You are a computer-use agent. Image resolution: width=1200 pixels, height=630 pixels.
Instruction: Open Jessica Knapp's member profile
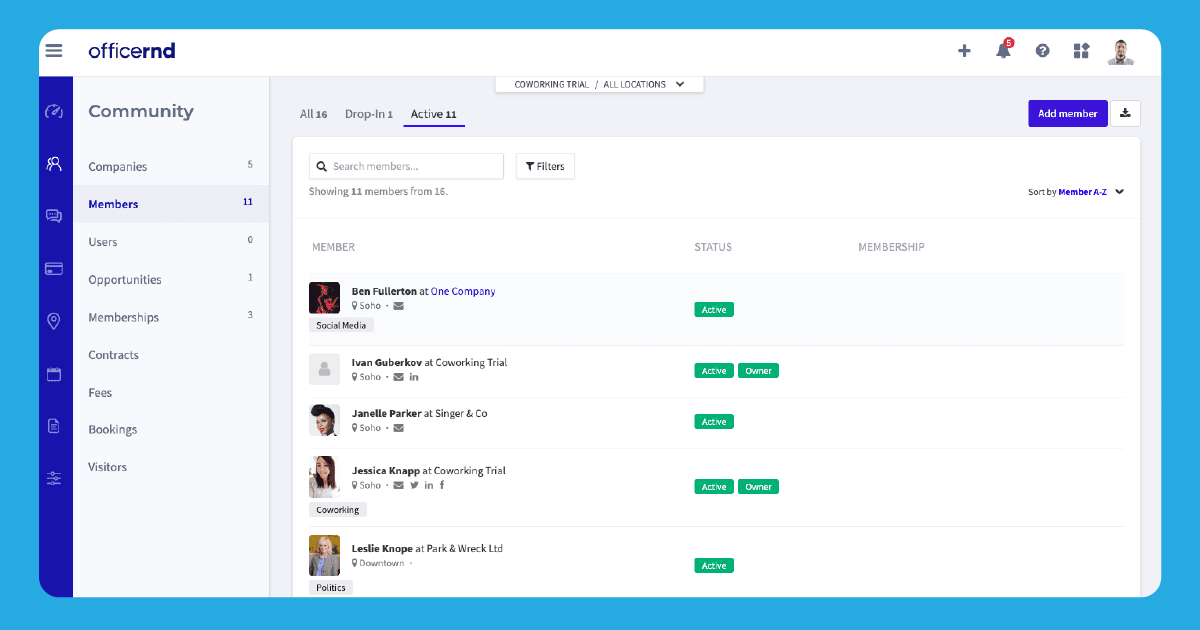(385, 471)
